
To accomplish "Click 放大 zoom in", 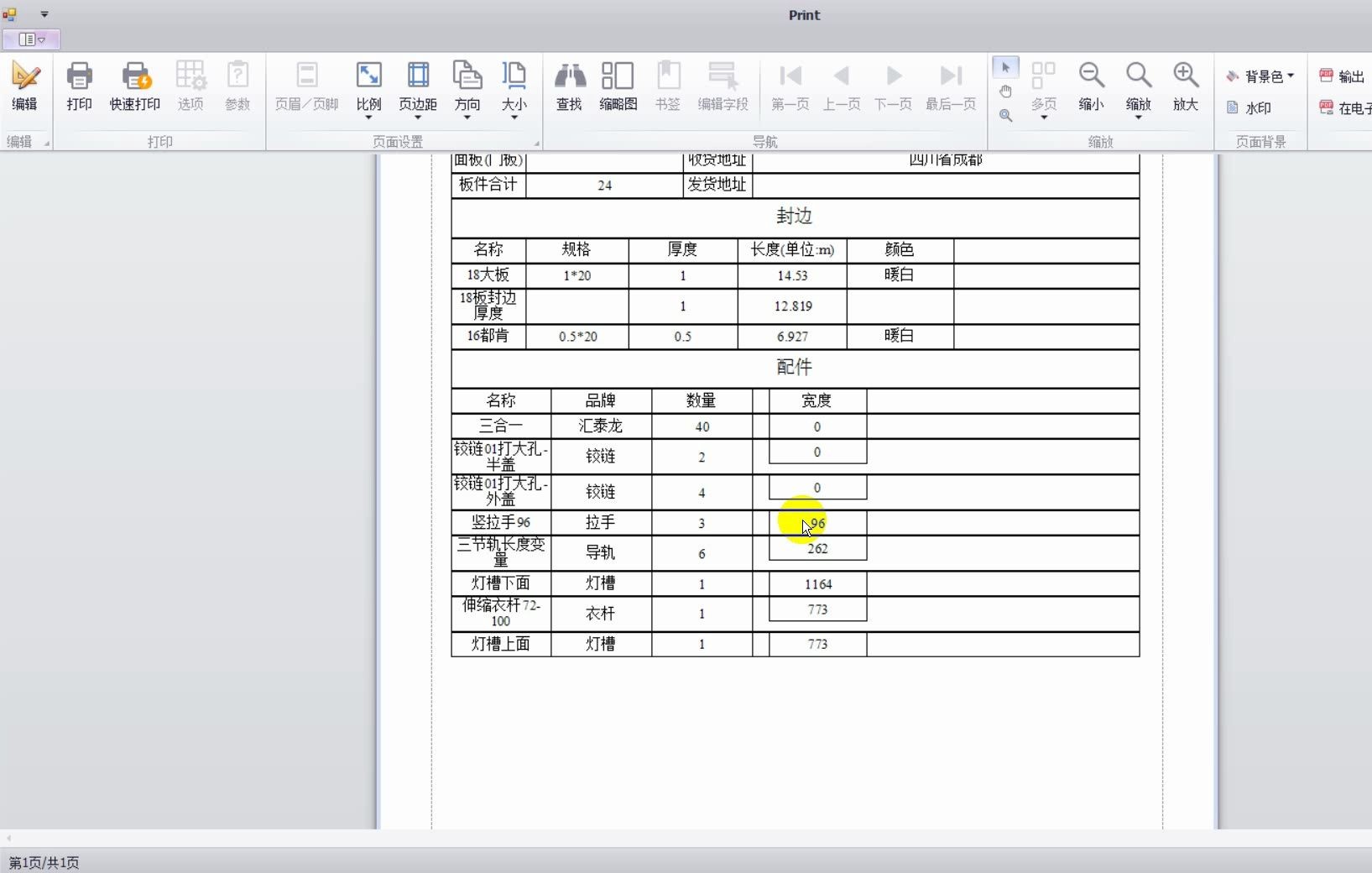I will pos(1185,86).
